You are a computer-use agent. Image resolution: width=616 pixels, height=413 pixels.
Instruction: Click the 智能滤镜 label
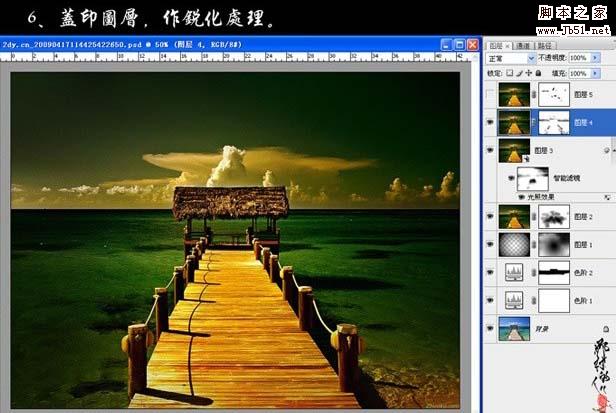point(566,178)
